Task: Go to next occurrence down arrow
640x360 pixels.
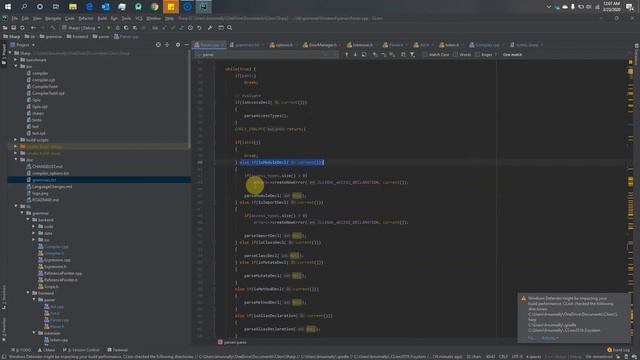Action: [355, 54]
